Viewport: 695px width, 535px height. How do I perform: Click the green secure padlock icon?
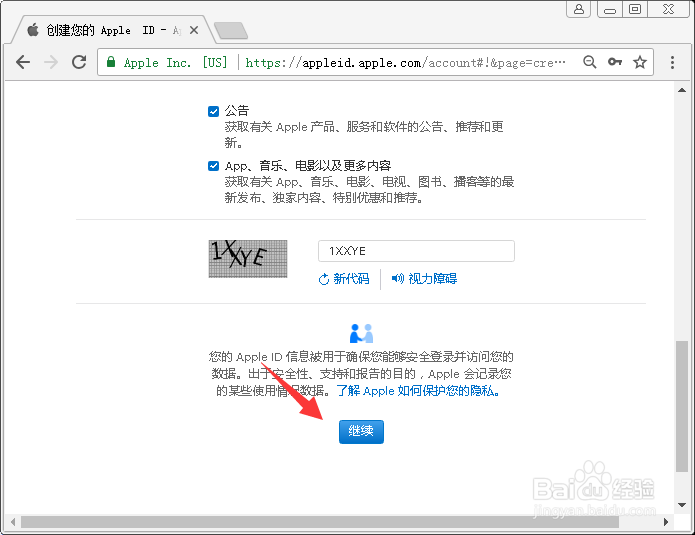(x=111, y=62)
